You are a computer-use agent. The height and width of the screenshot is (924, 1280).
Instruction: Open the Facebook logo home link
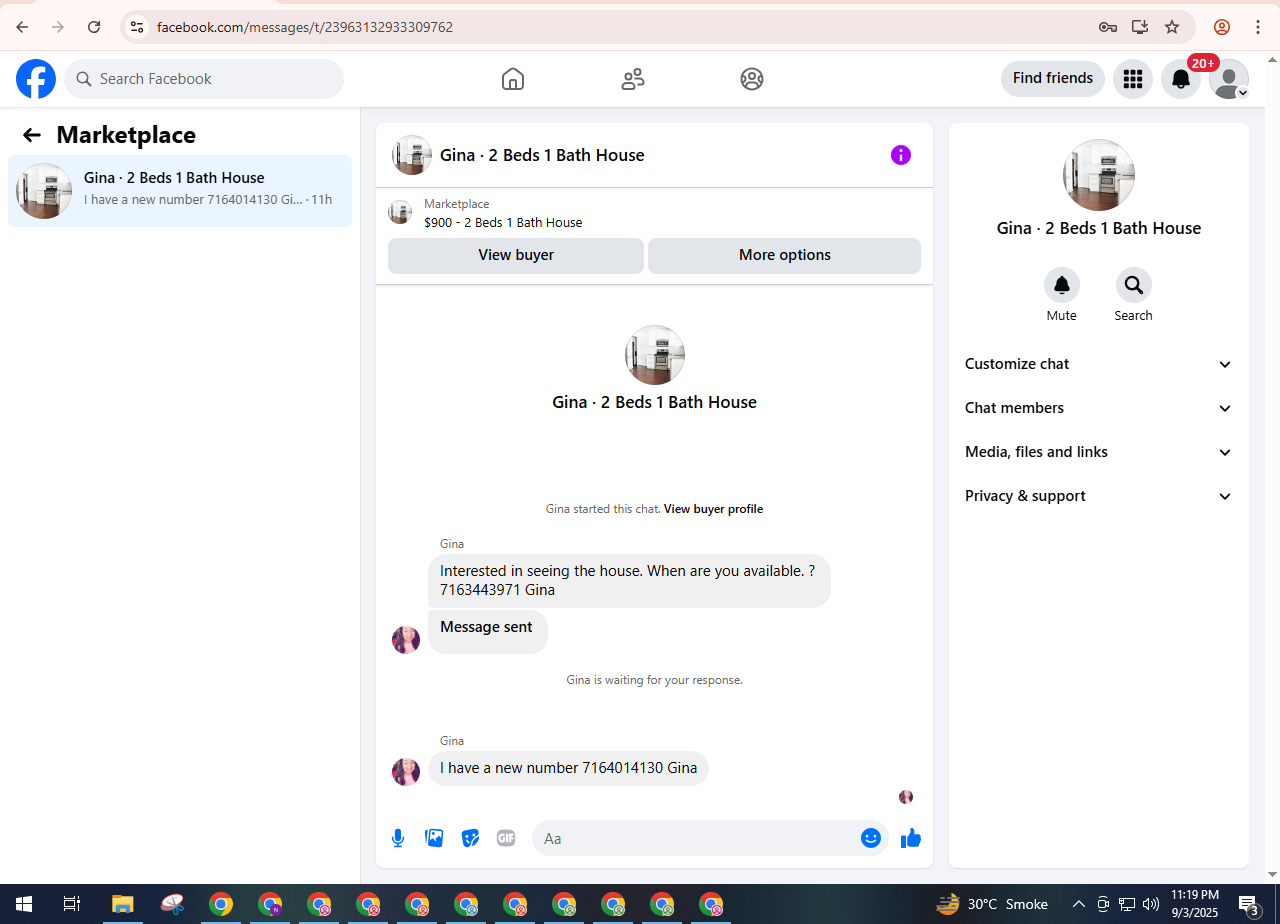(x=36, y=79)
